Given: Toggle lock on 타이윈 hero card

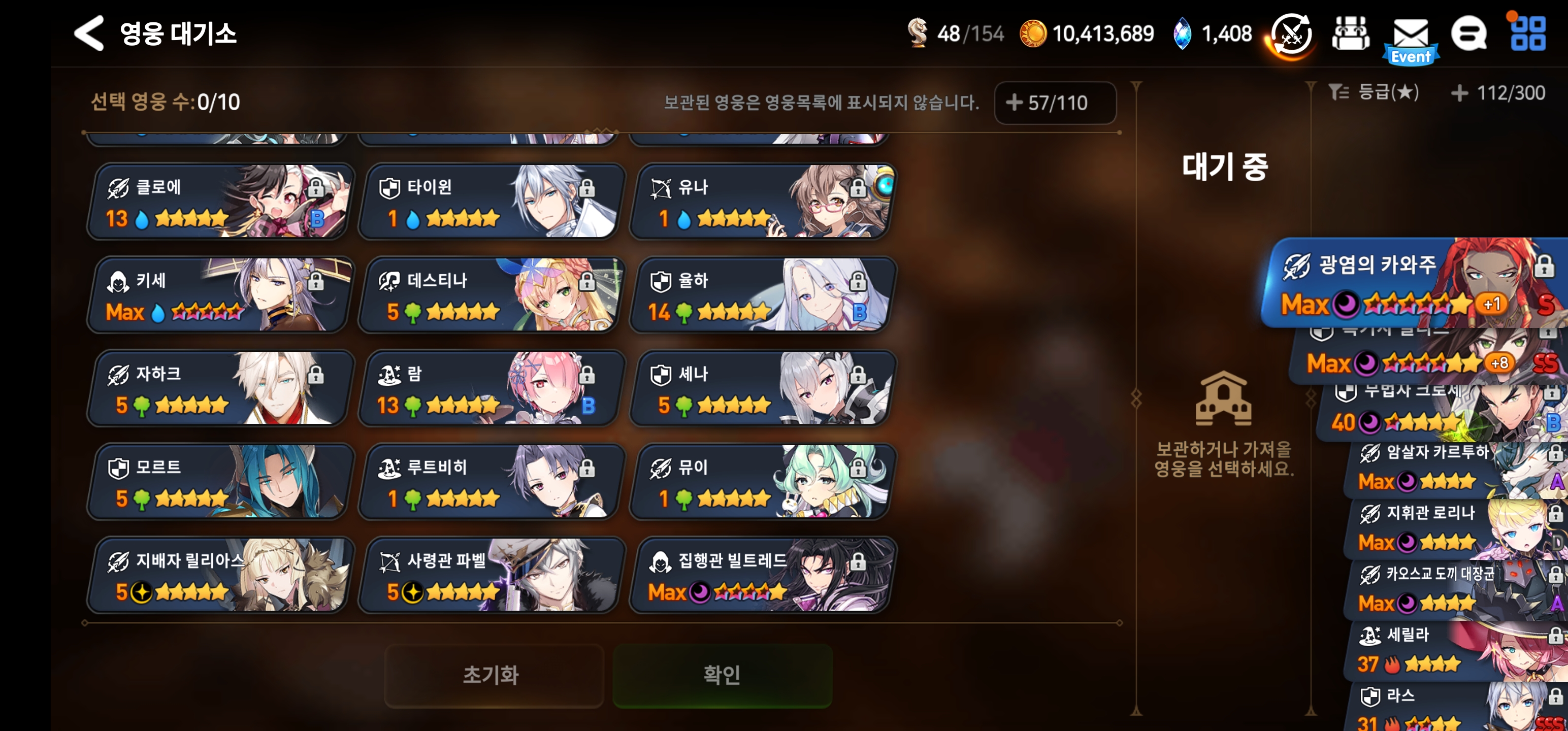Looking at the screenshot, I should click(x=586, y=188).
